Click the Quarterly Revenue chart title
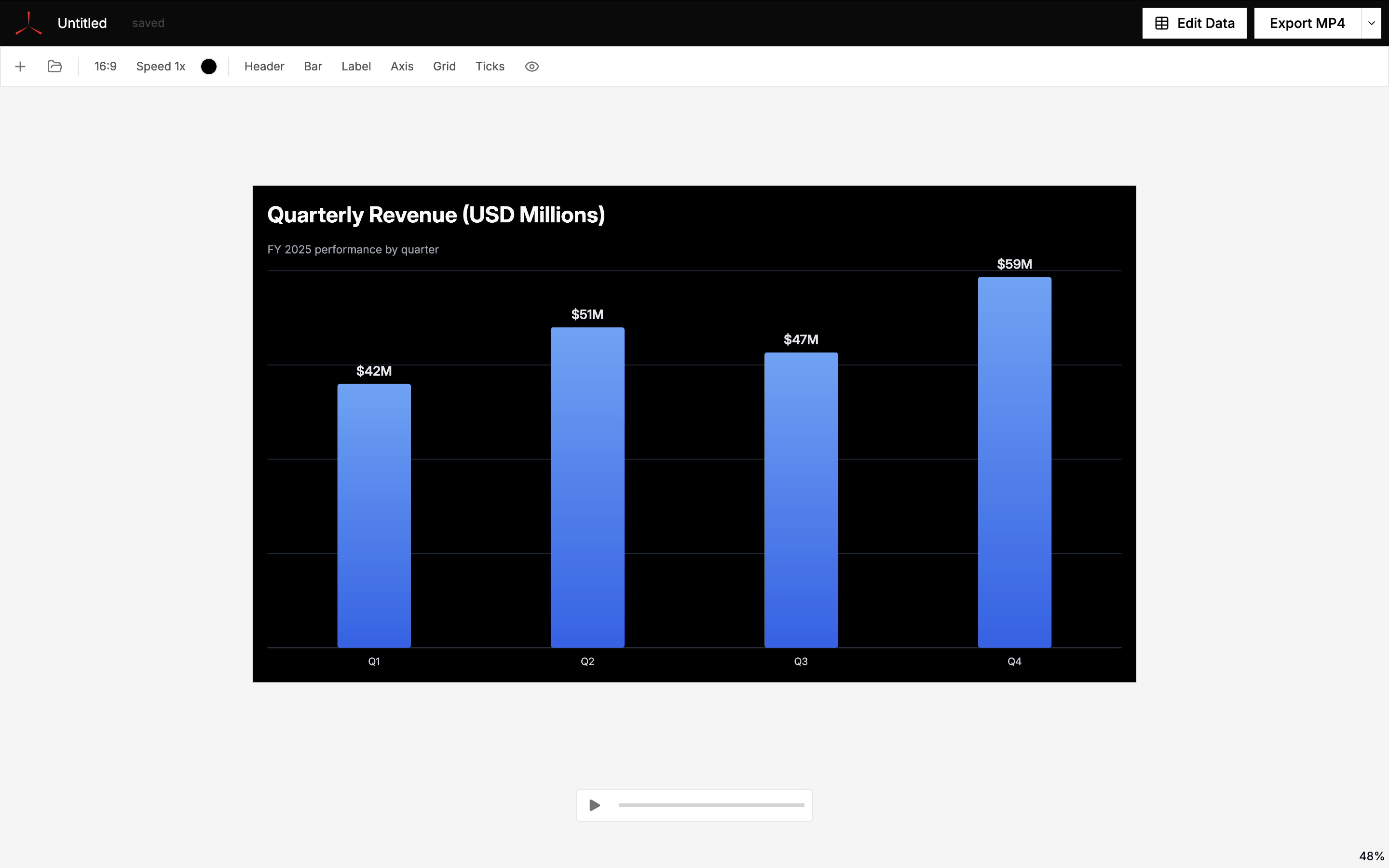The width and height of the screenshot is (1389, 868). click(436, 215)
